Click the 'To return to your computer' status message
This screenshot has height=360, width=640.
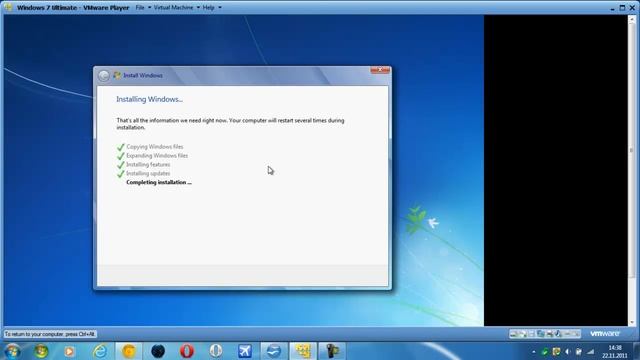point(50,334)
